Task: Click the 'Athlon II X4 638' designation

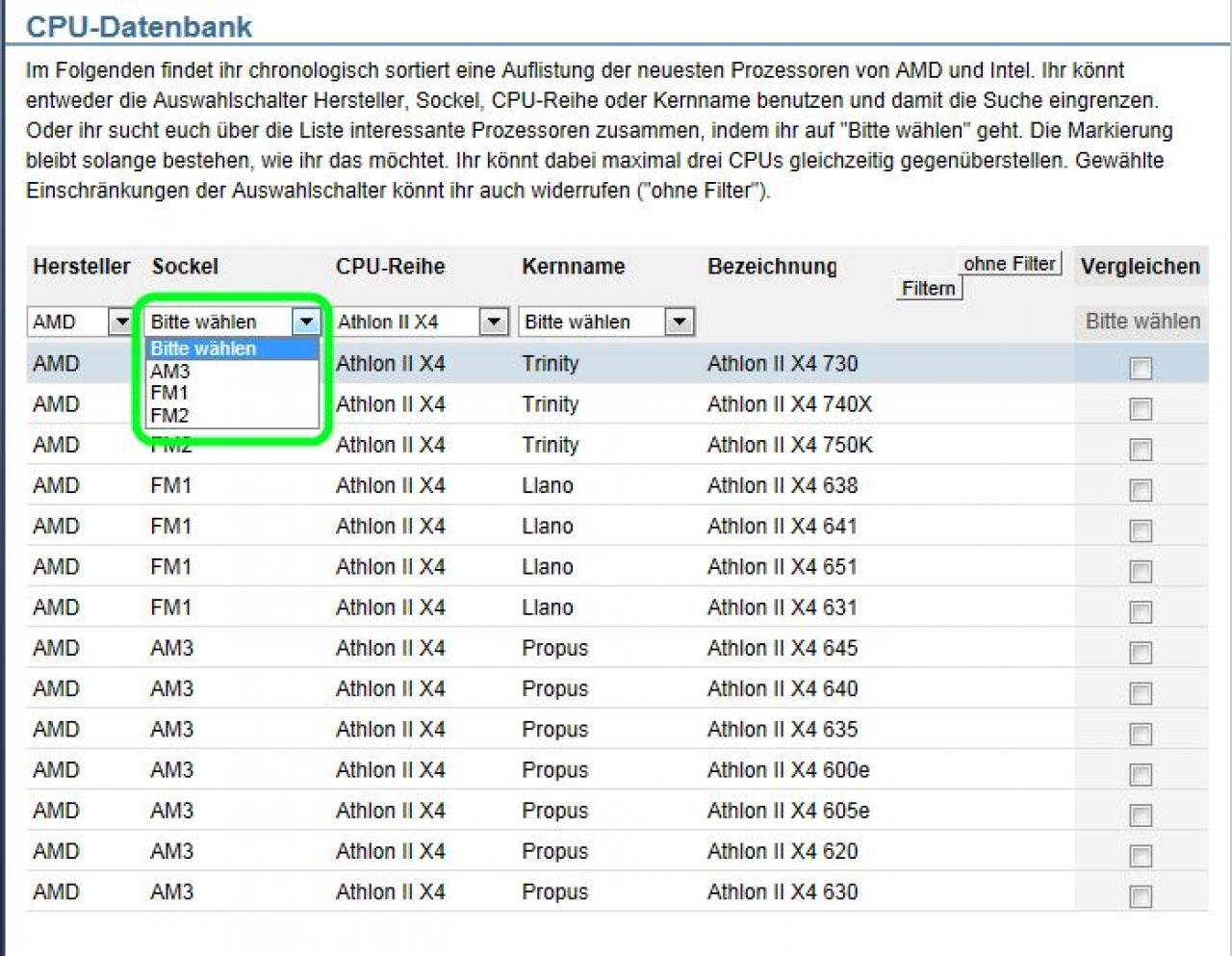Action: [x=783, y=485]
